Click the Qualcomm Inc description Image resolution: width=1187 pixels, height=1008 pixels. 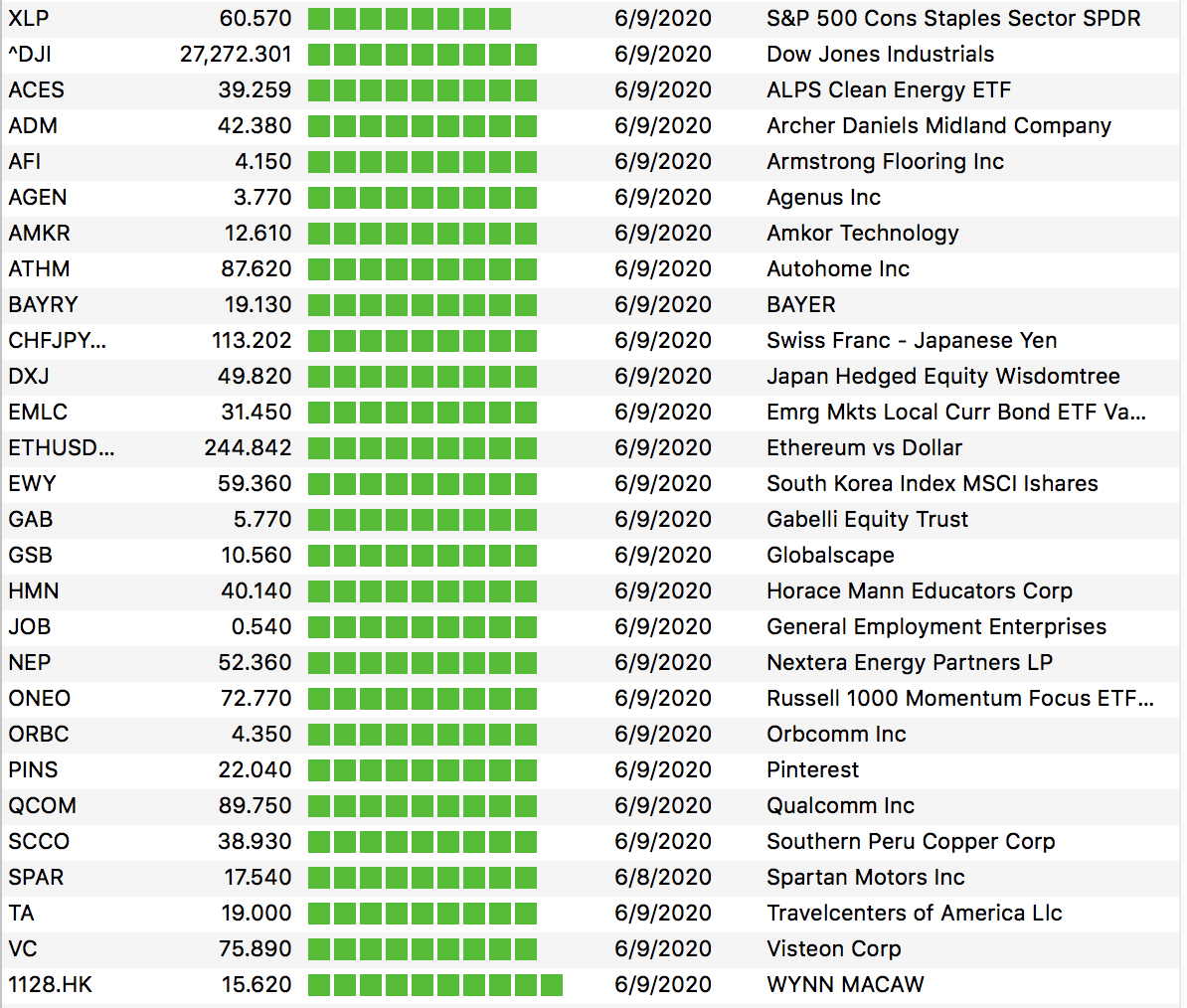click(840, 806)
